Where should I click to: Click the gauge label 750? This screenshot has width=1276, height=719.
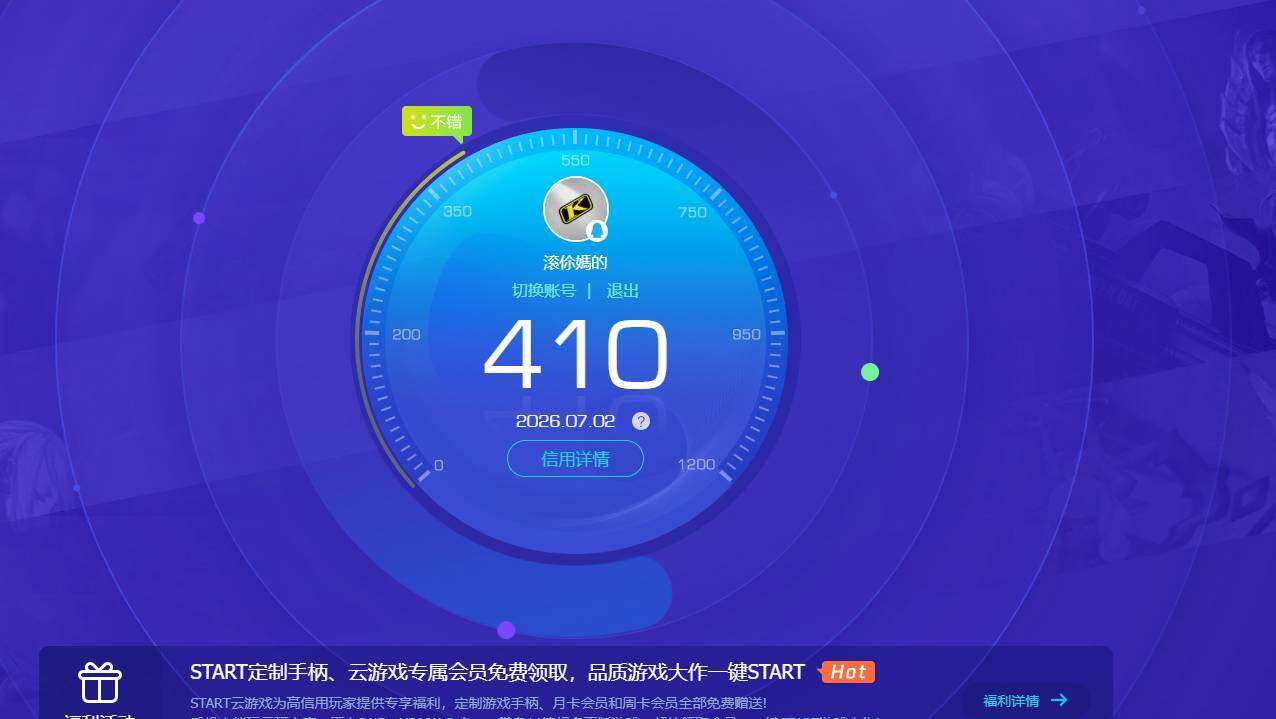tap(692, 212)
